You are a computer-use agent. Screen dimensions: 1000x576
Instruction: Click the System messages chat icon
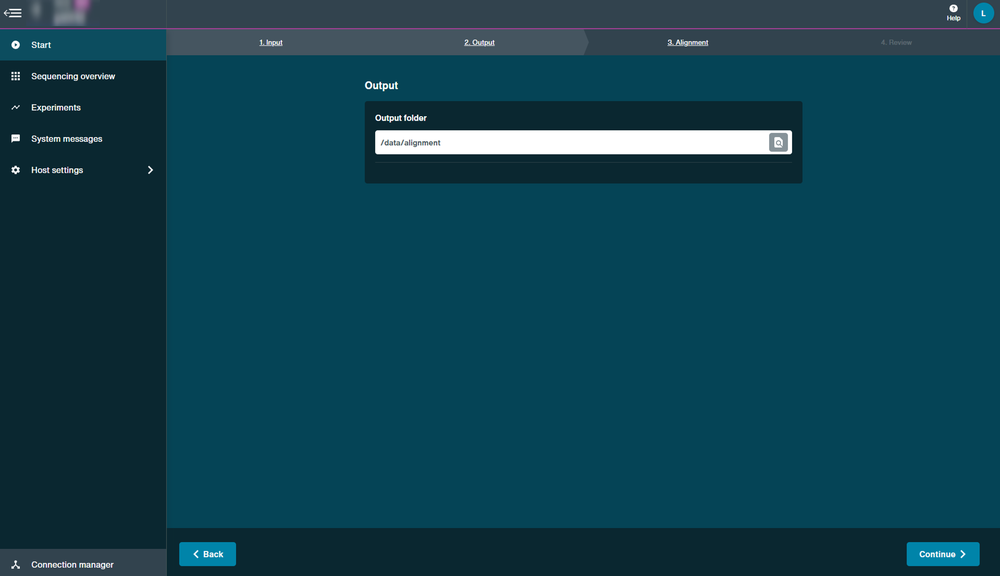[15, 138]
